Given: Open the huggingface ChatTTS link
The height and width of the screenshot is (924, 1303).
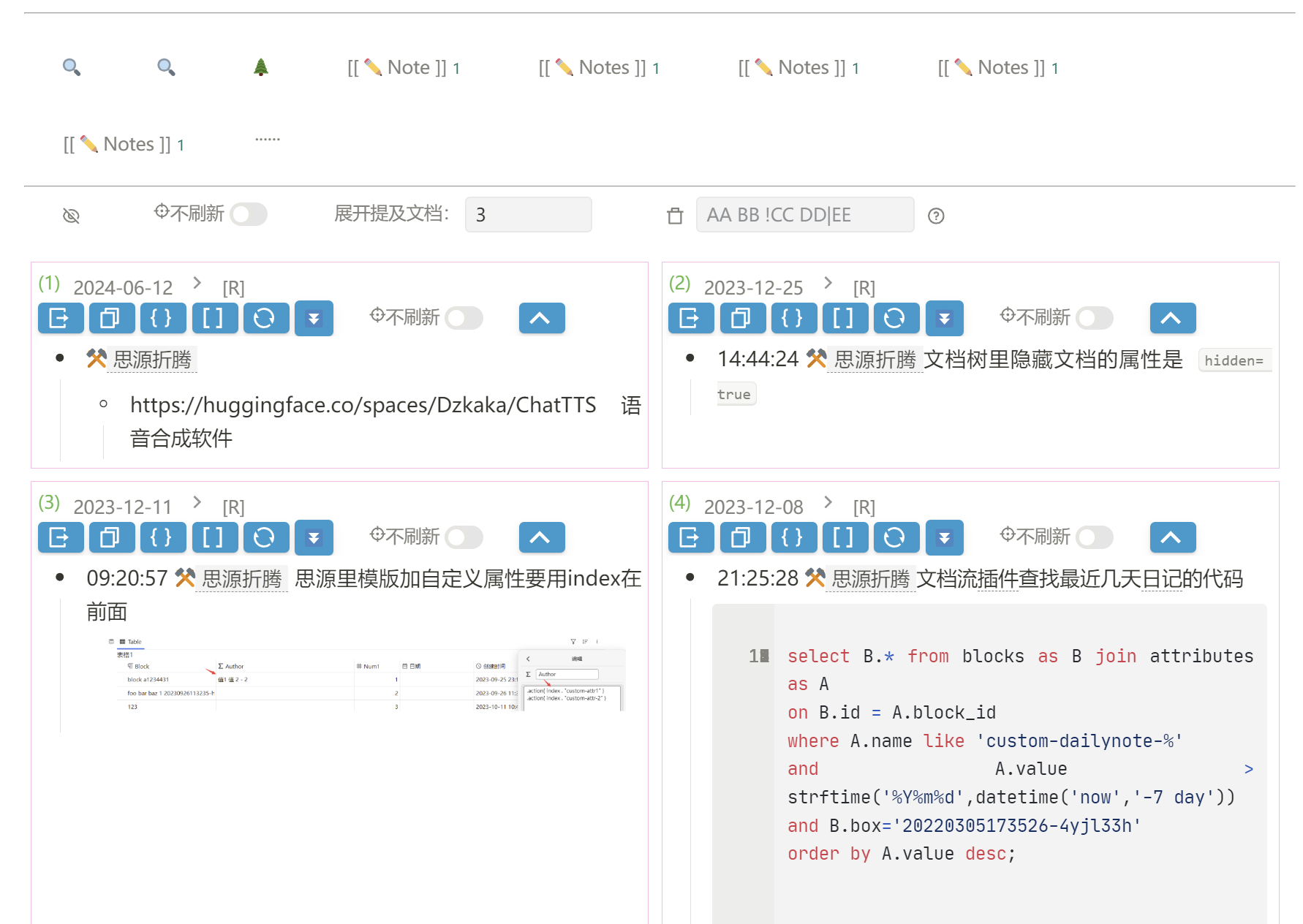Looking at the screenshot, I should 363,405.
